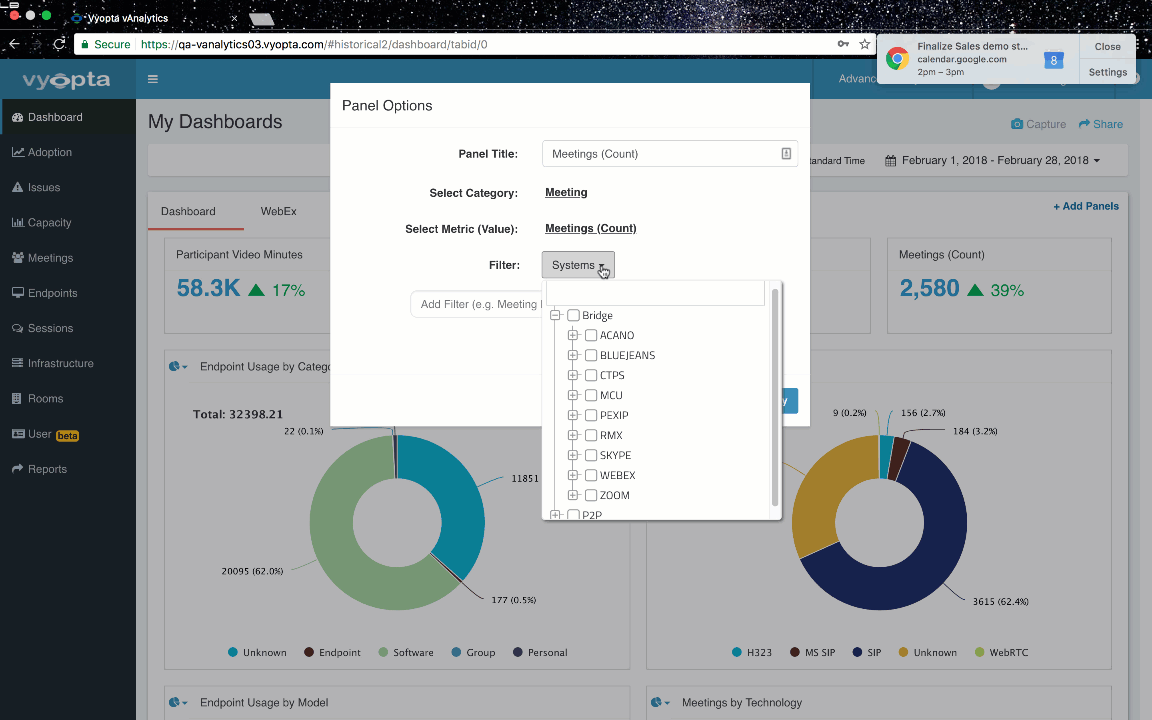Check the ACANO checkbox
Viewport: 1152px width, 720px height.
tap(591, 336)
